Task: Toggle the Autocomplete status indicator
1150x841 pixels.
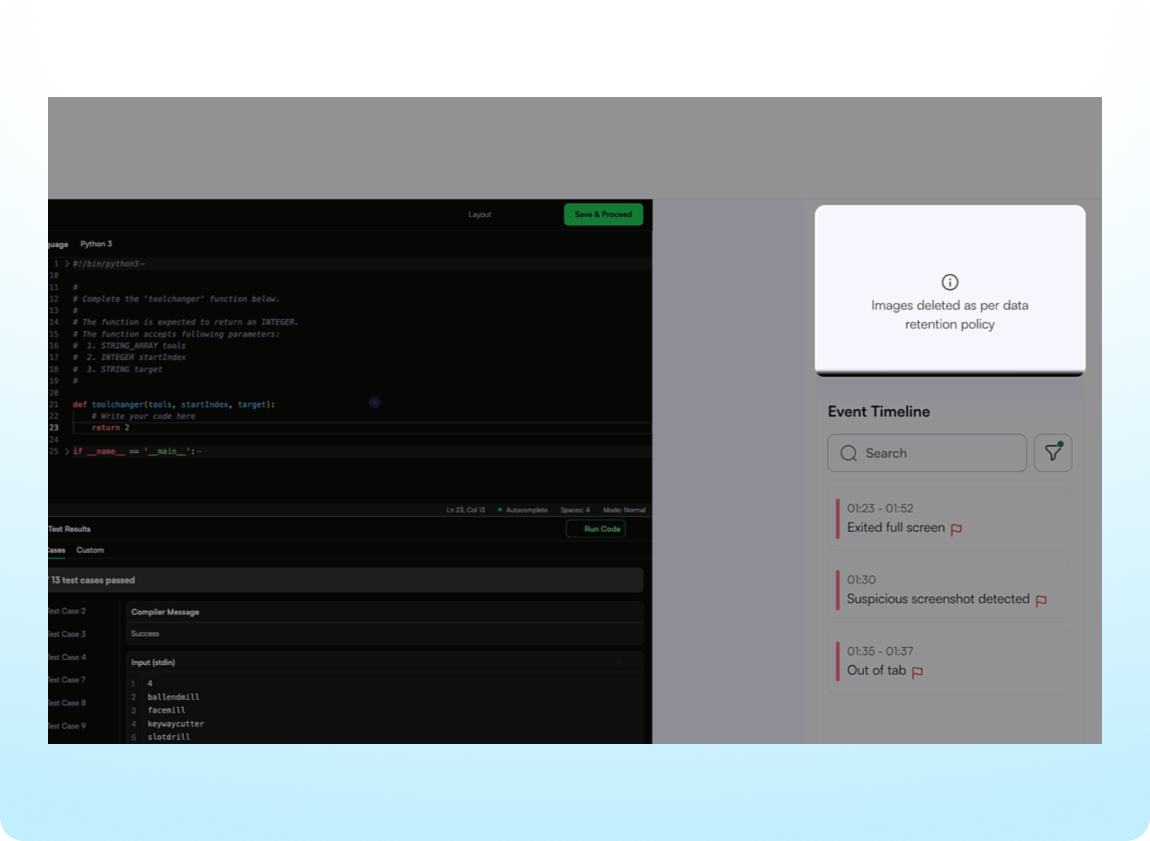Action: coord(523,510)
